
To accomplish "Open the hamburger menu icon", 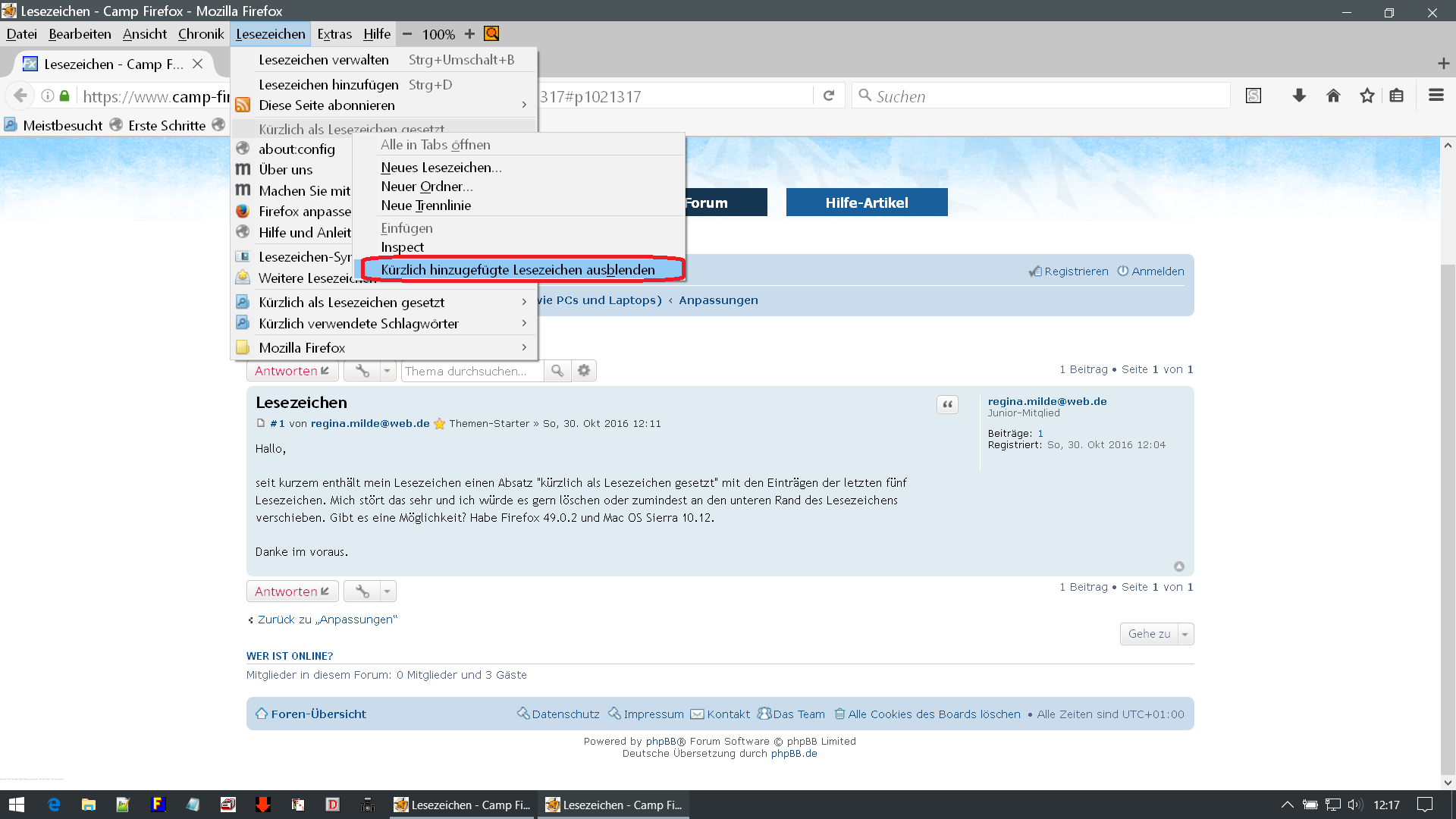I will coord(1436,96).
